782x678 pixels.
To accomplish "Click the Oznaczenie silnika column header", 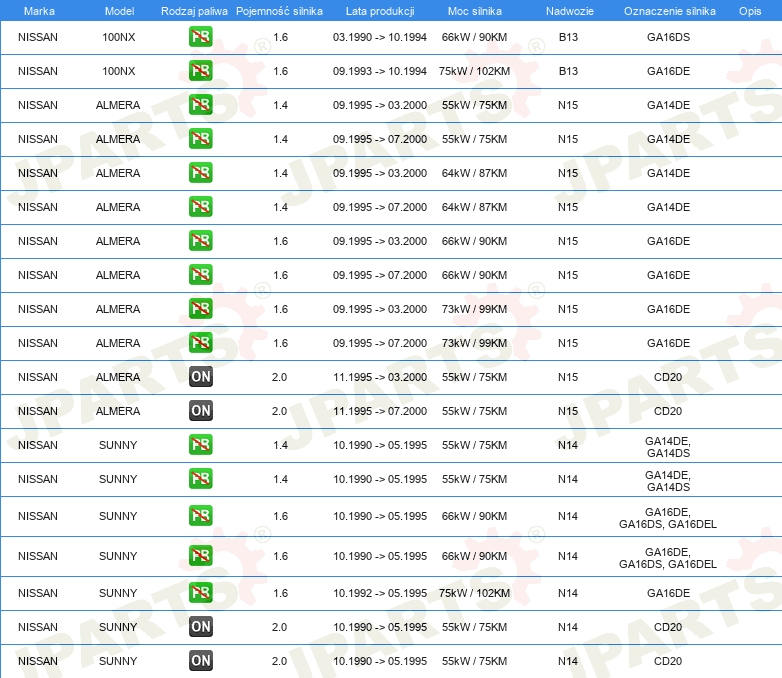I will click(669, 11).
